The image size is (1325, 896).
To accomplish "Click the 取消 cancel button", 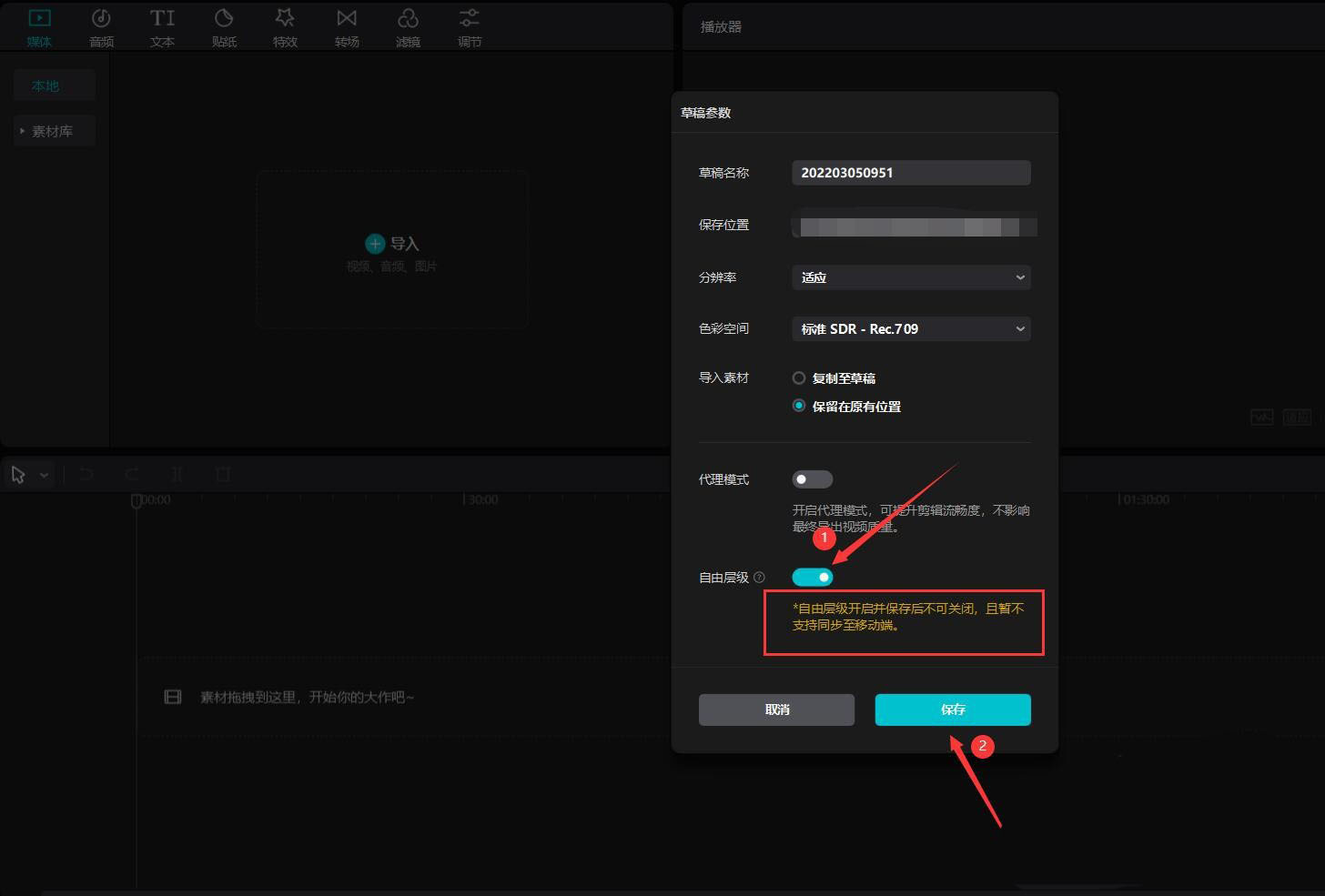I will [776, 710].
